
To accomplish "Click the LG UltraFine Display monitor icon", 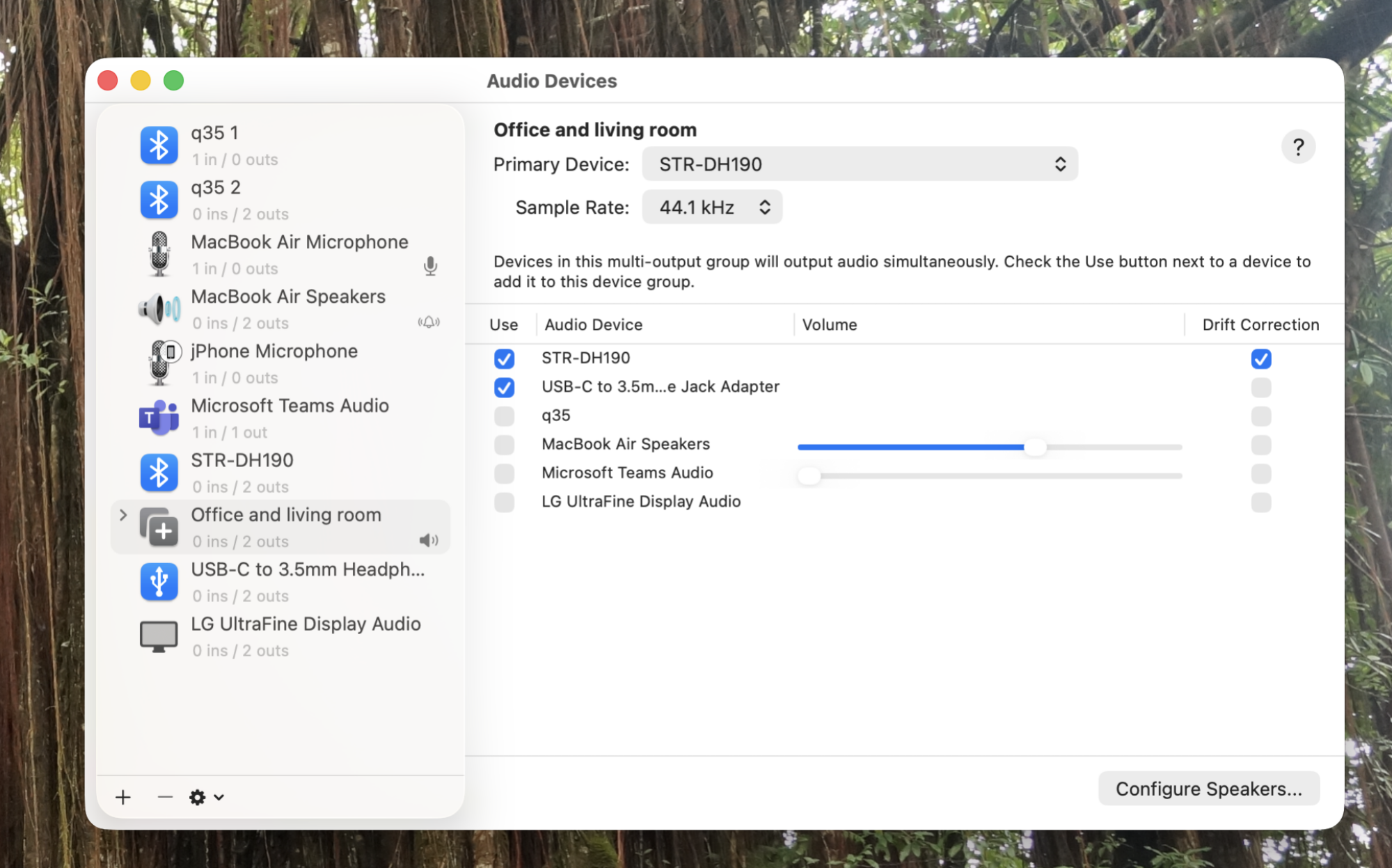I will pyautogui.click(x=159, y=636).
